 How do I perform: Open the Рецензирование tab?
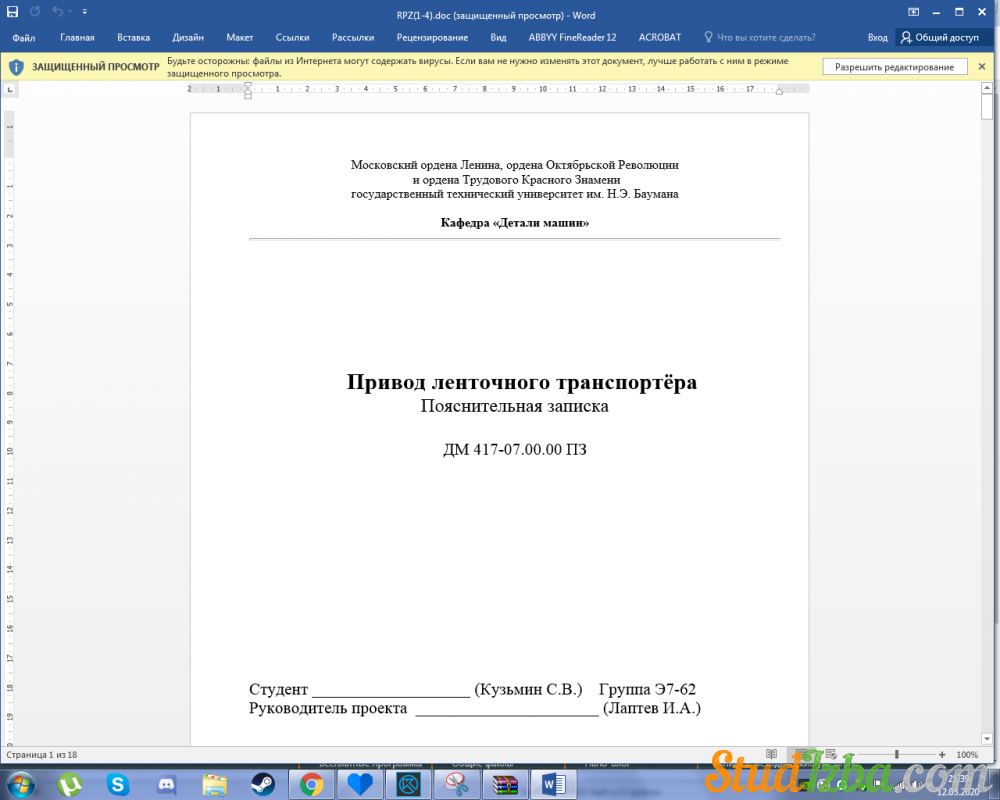point(432,38)
